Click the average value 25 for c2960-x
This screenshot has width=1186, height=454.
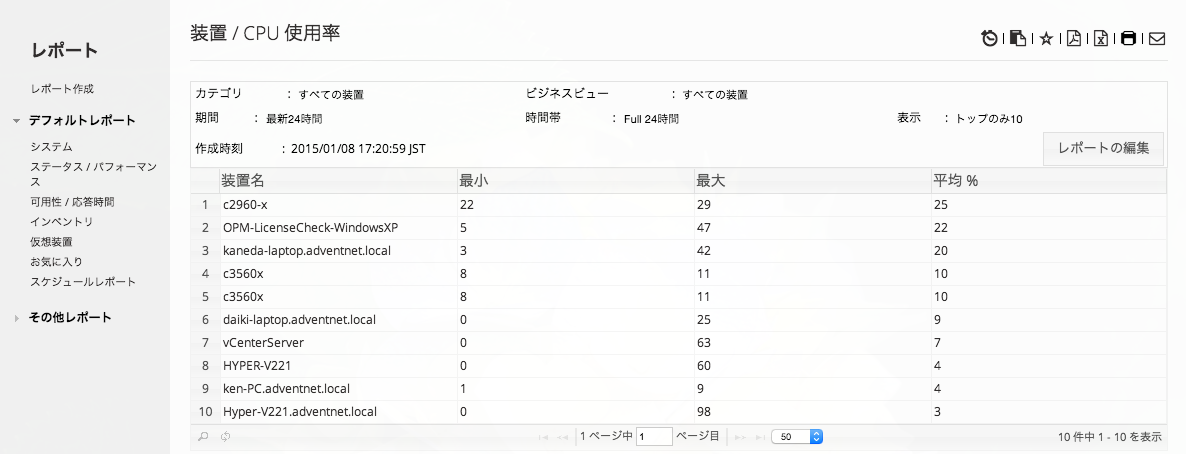click(x=1048, y=204)
